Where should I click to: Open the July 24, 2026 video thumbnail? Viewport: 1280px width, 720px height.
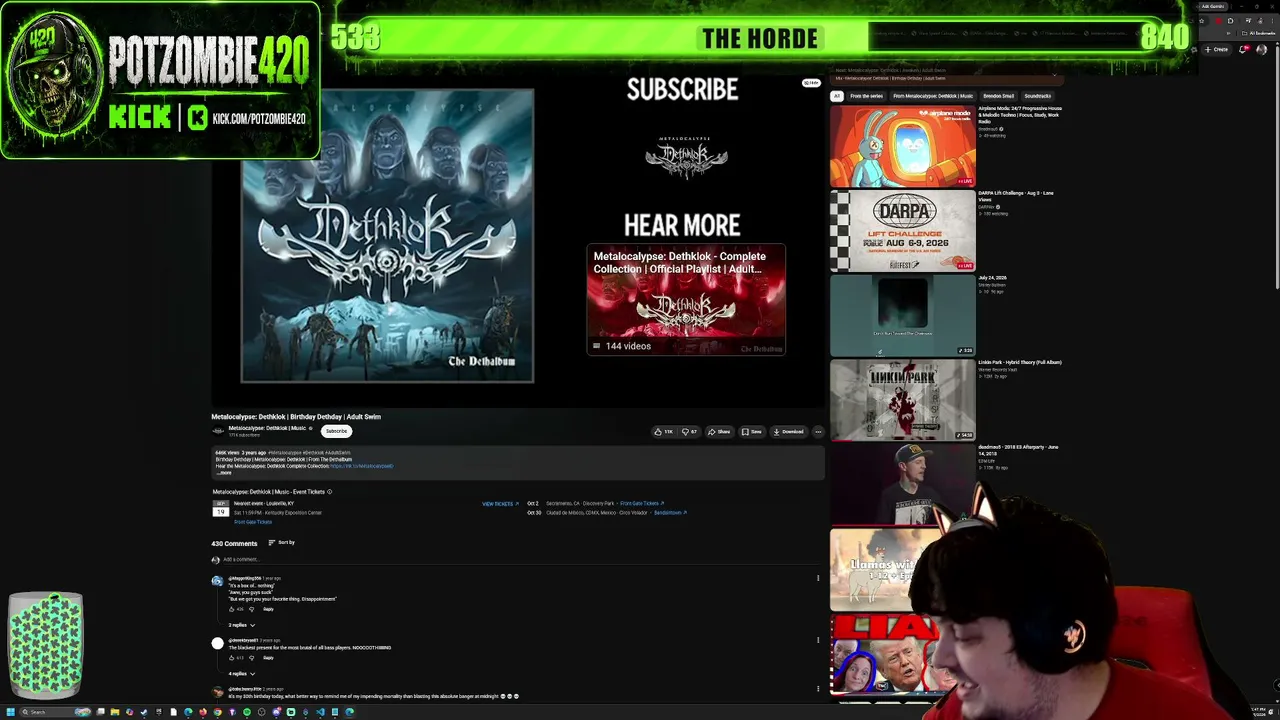point(902,315)
